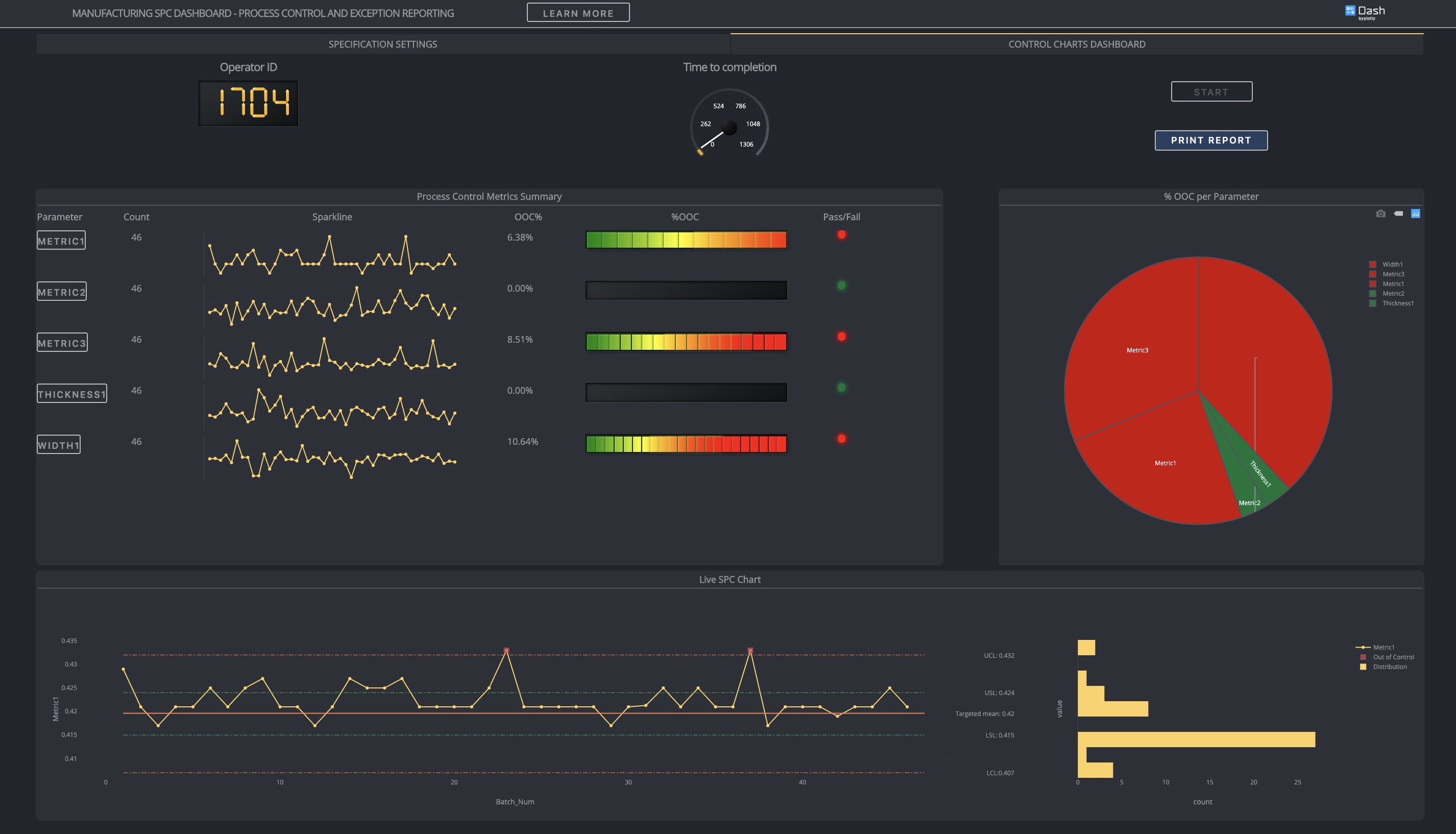
Task: Click the download plot as PNG camera icon
Action: click(1380, 213)
